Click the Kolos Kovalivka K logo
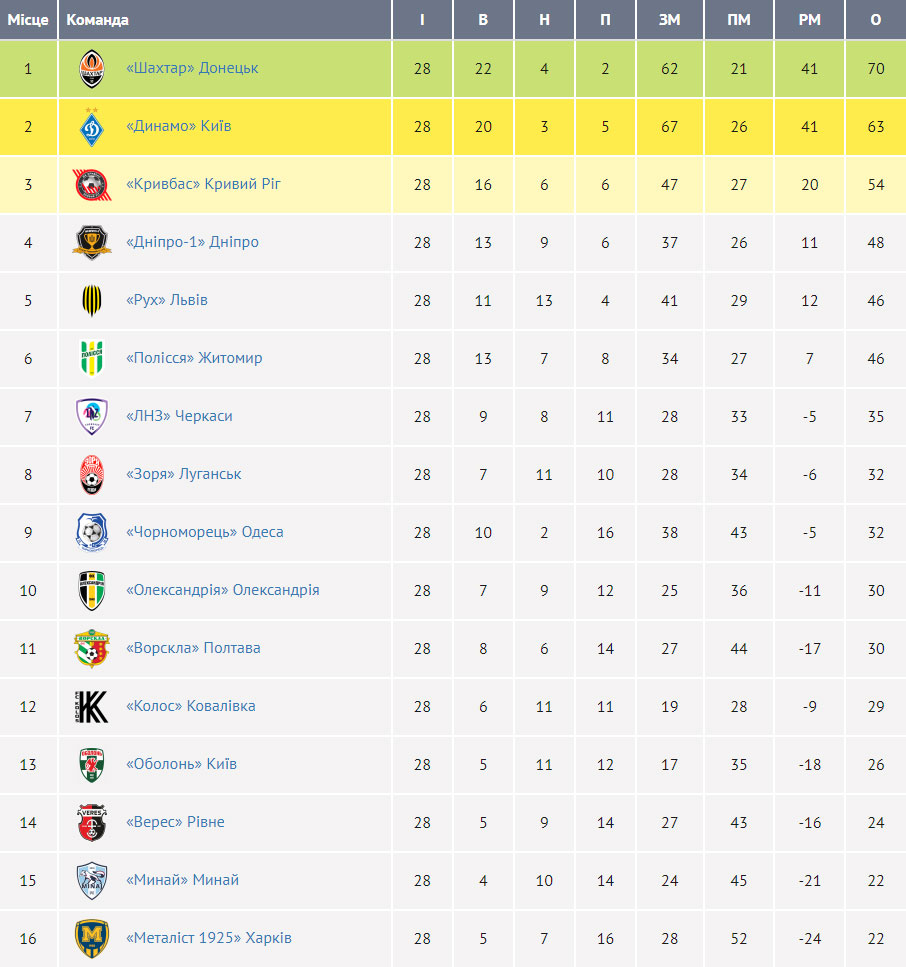Image resolution: width=906 pixels, height=967 pixels. coord(92,706)
